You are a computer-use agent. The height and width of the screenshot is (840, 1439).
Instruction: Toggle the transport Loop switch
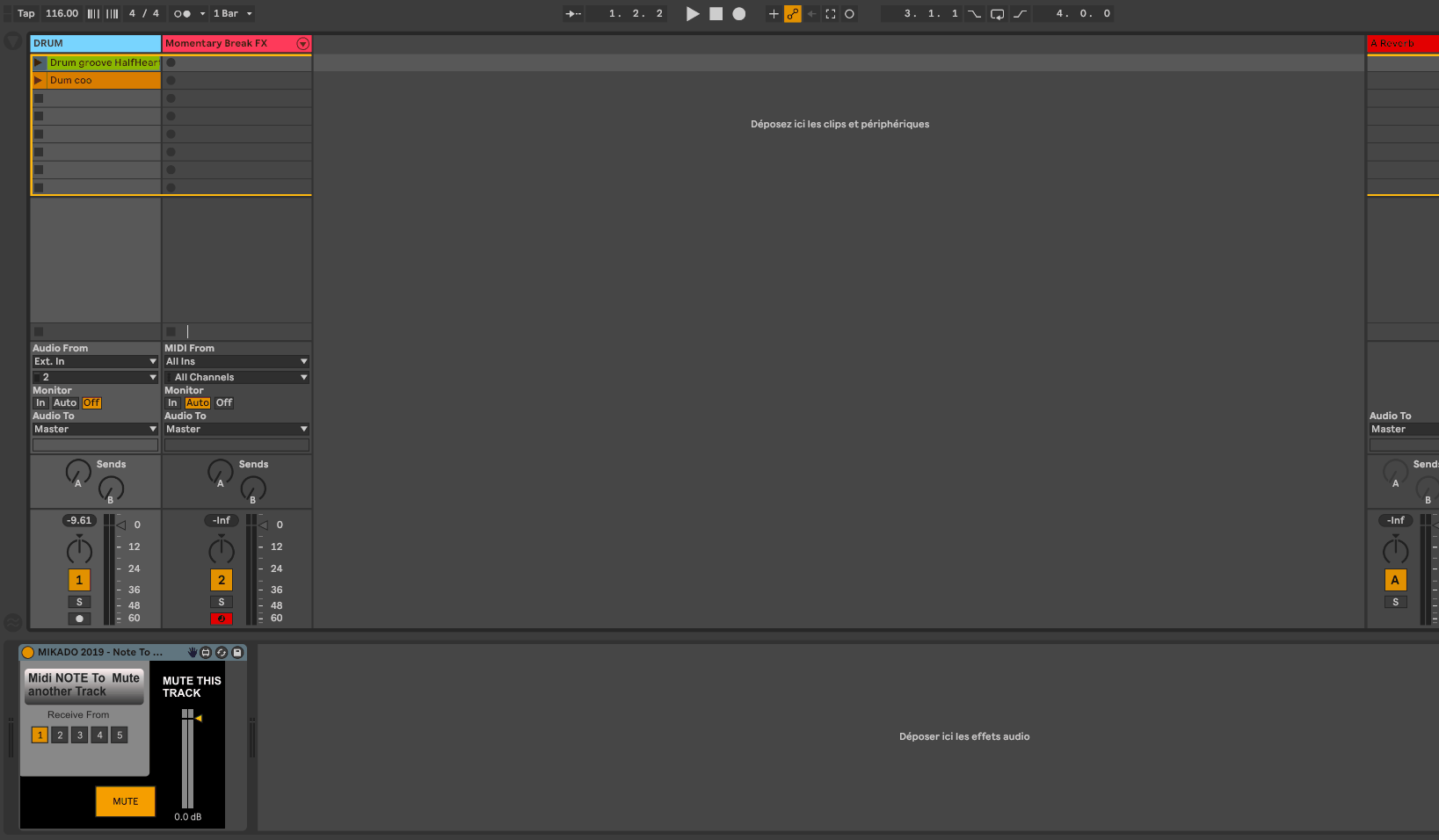tap(997, 14)
